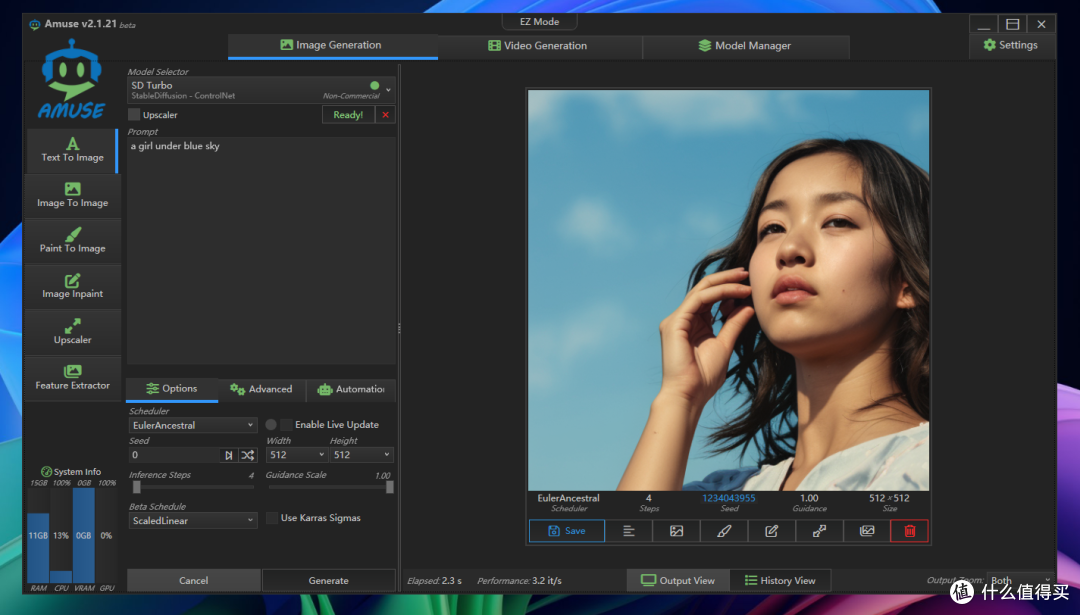Viewport: 1080px width, 615px height.
Task: Send result to Inpaint edit icon
Action: (771, 531)
